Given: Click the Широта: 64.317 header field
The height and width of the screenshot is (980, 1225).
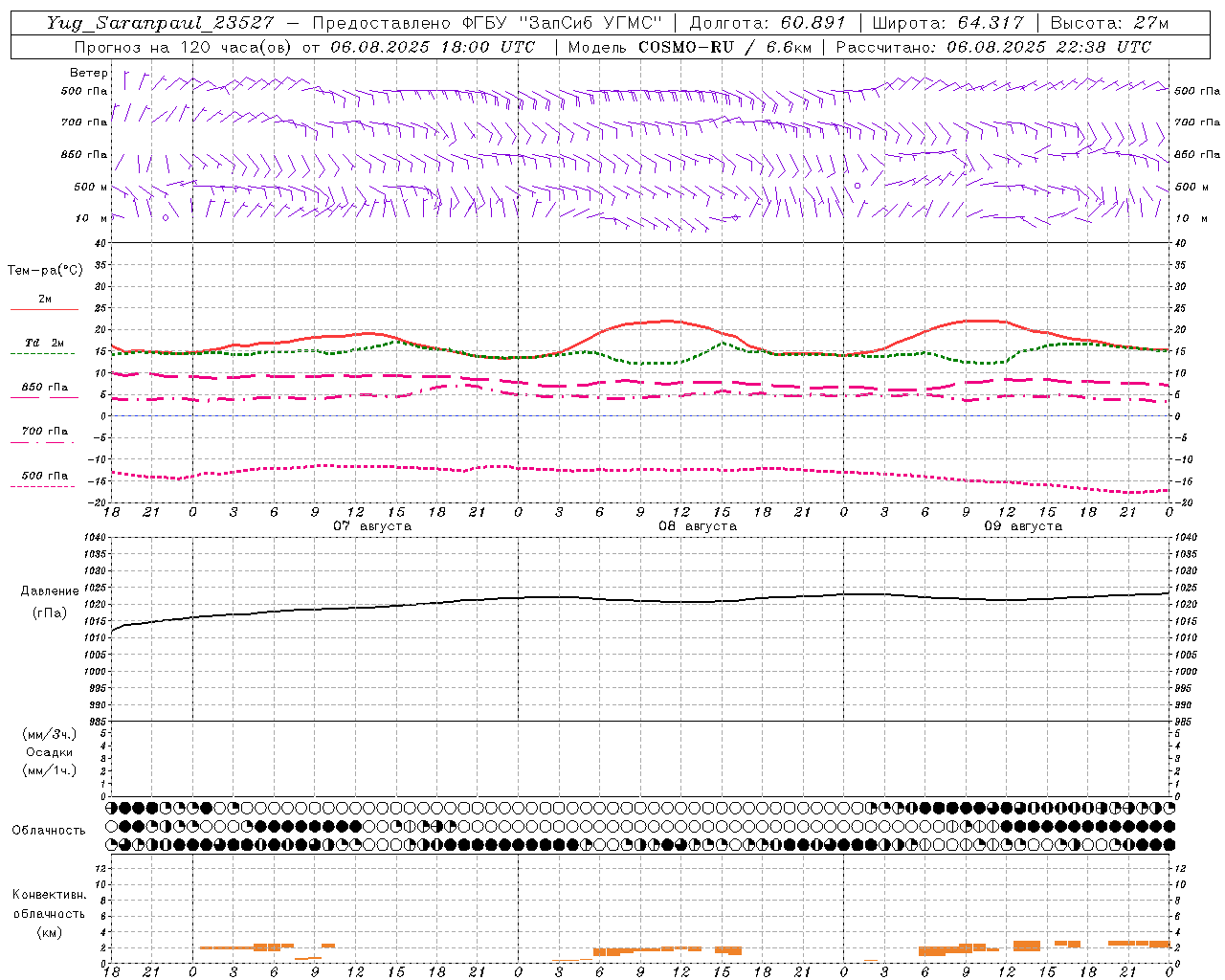Looking at the screenshot, I should [948, 23].
